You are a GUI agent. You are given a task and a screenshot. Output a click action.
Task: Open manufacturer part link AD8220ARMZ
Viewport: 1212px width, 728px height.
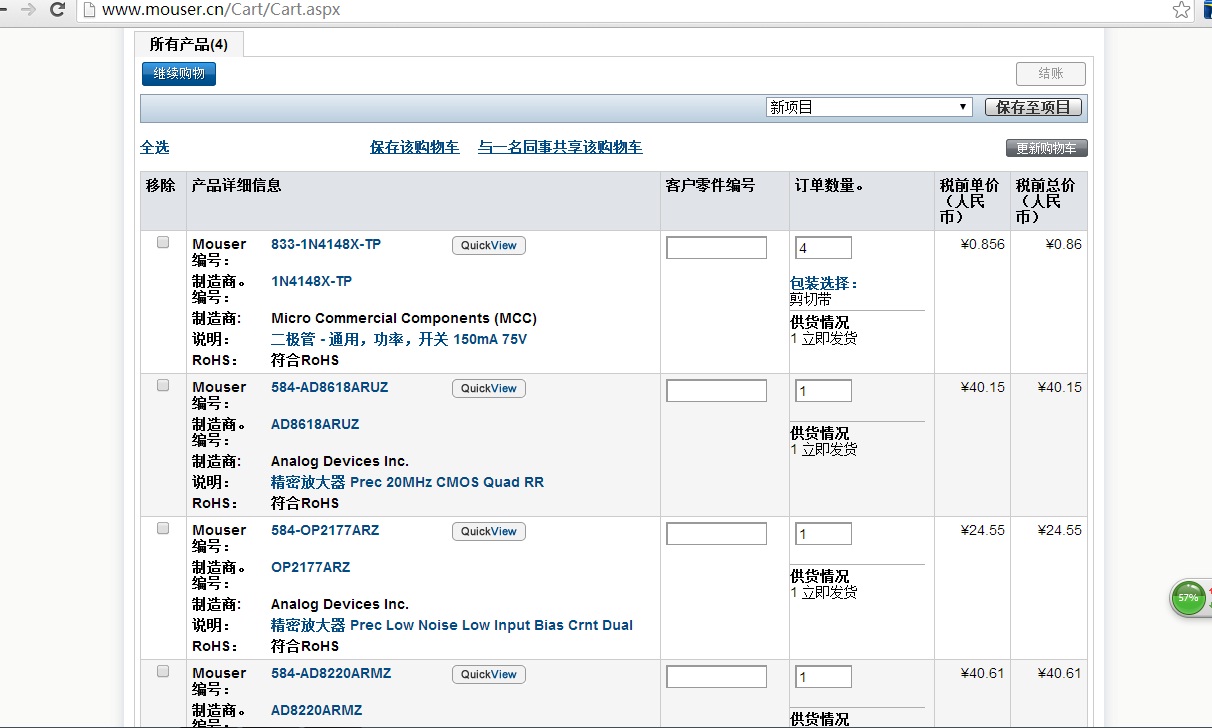tap(317, 710)
